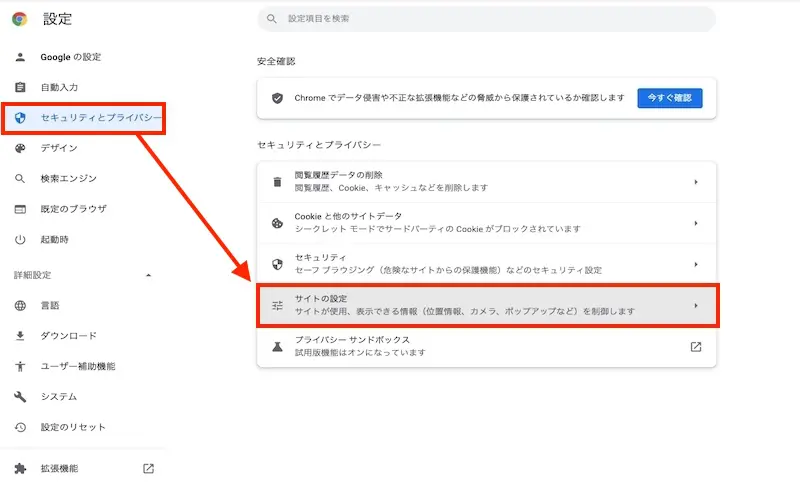Viewport: 800px width, 487px height.
Task: Click the flask icon for プライバシー サンドボックス
Action: (277, 346)
